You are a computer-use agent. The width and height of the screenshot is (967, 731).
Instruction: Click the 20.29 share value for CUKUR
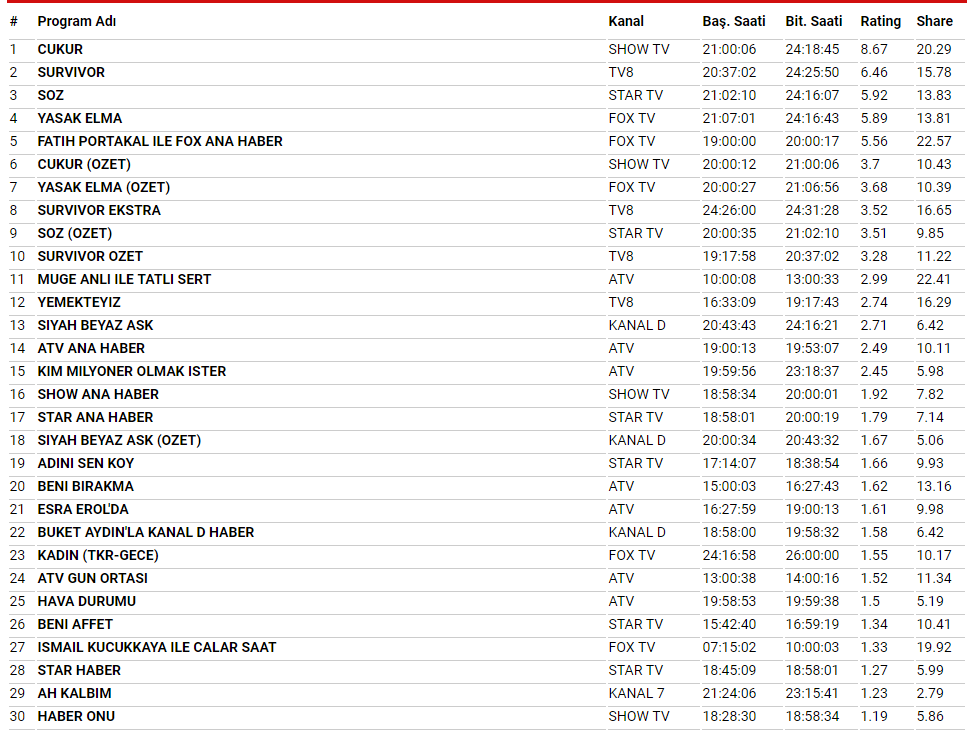click(x=934, y=49)
